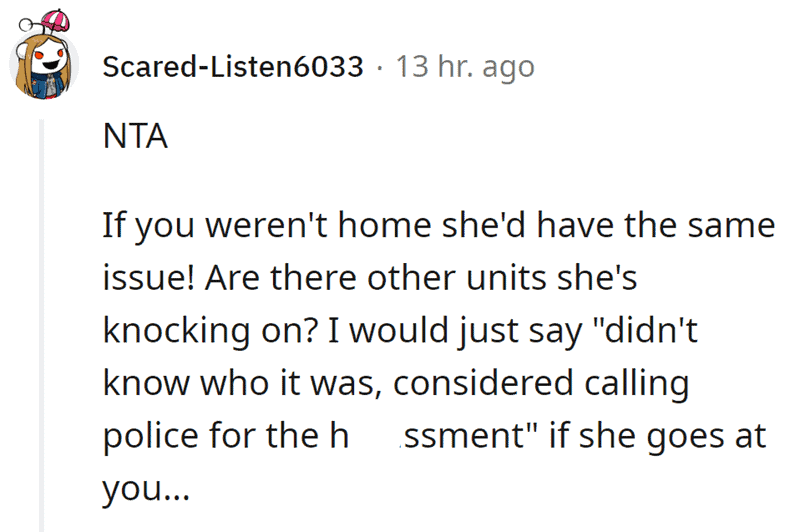Click the pink umbrella on the Snoo avatar

pyautogui.click(x=55, y=20)
